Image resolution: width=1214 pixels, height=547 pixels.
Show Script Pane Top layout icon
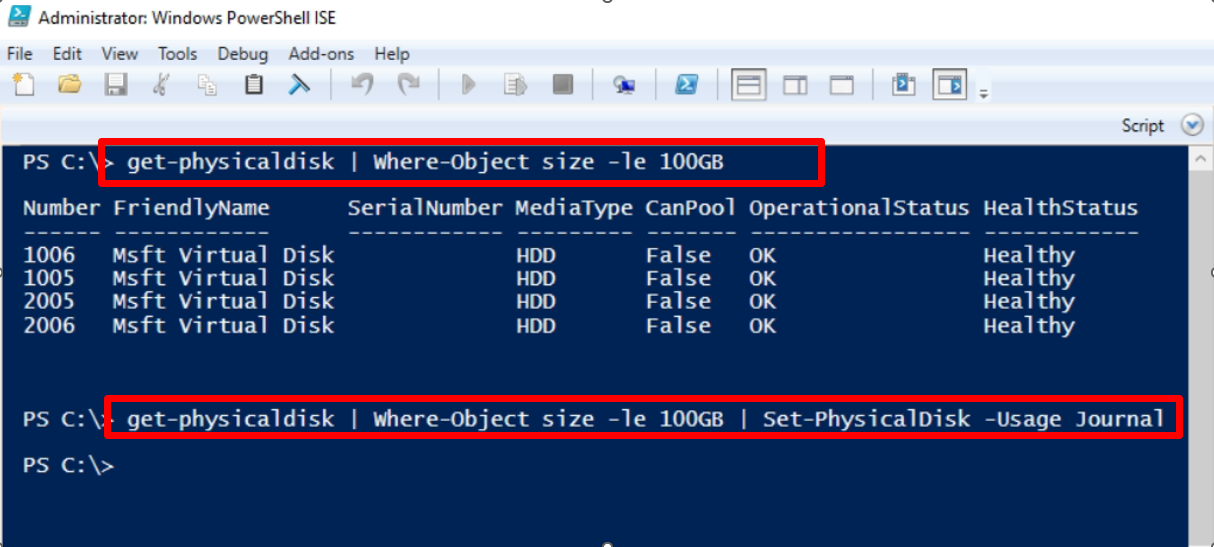(x=749, y=85)
